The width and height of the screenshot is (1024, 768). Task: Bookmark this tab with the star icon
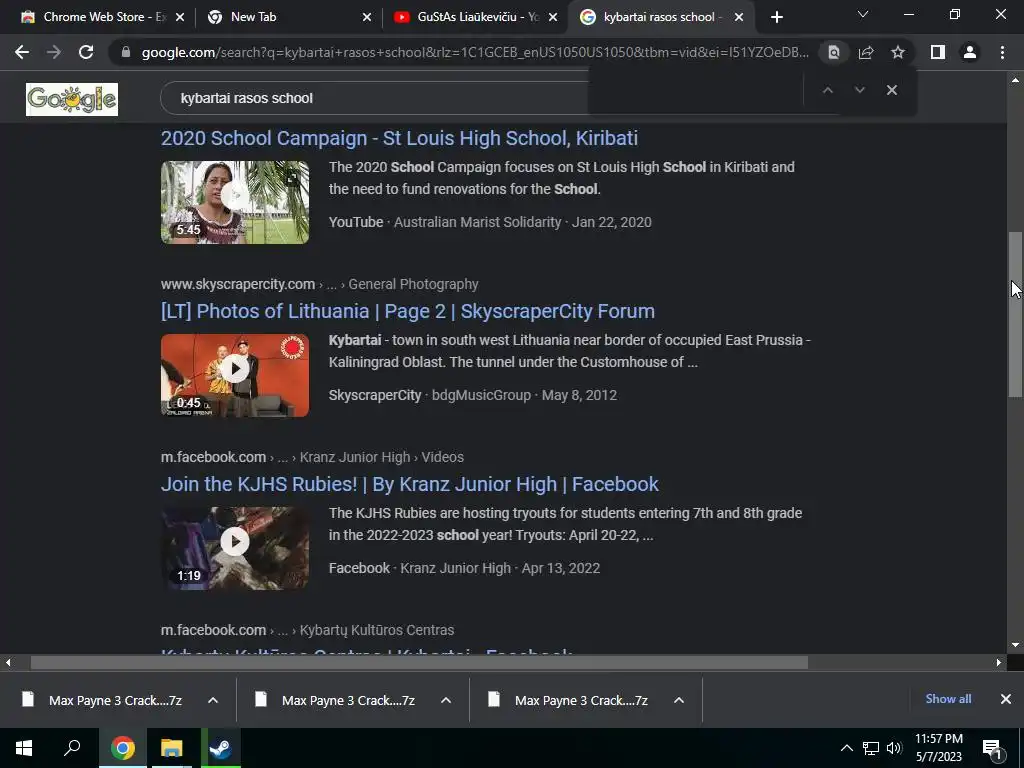tap(898, 52)
